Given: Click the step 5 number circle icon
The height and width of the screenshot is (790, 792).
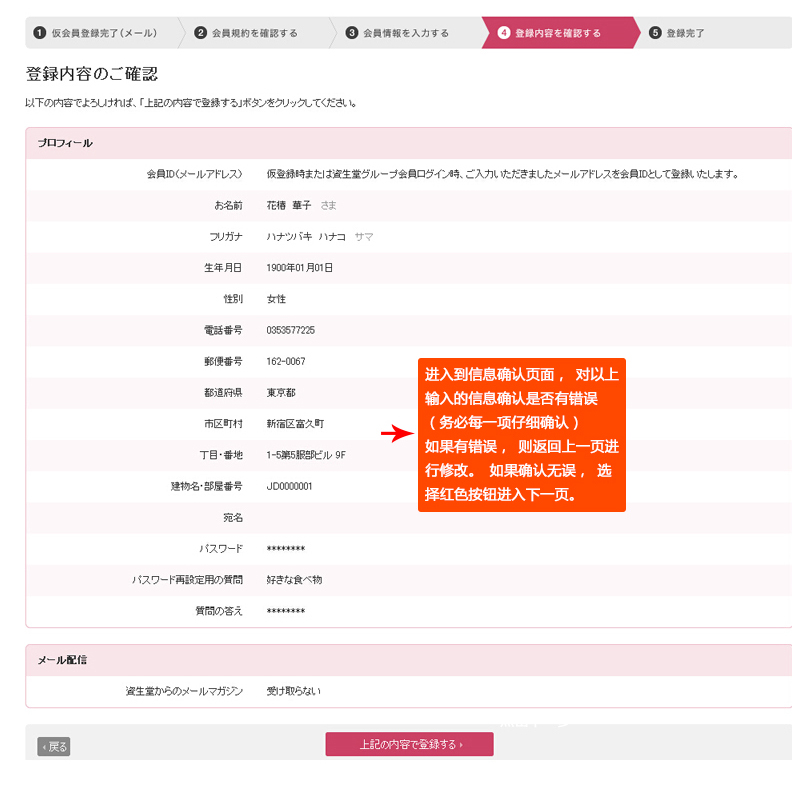Looking at the screenshot, I should tap(655, 33).
